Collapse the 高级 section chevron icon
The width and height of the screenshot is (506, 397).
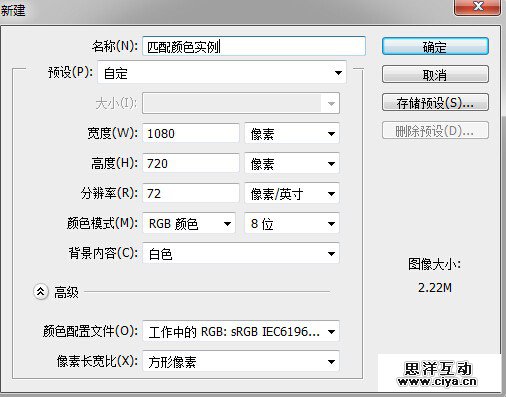tap(41, 292)
